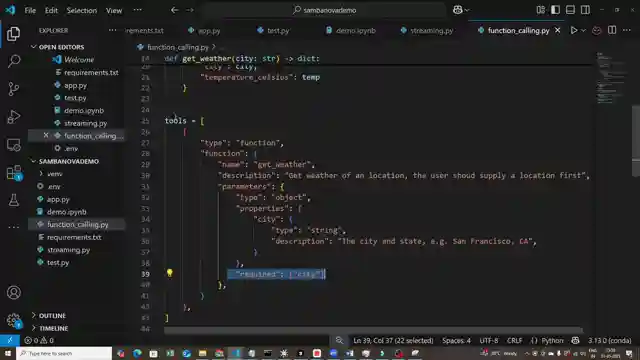Show more menu bar items ellipsis
The image size is (640, 360).
[138, 10]
